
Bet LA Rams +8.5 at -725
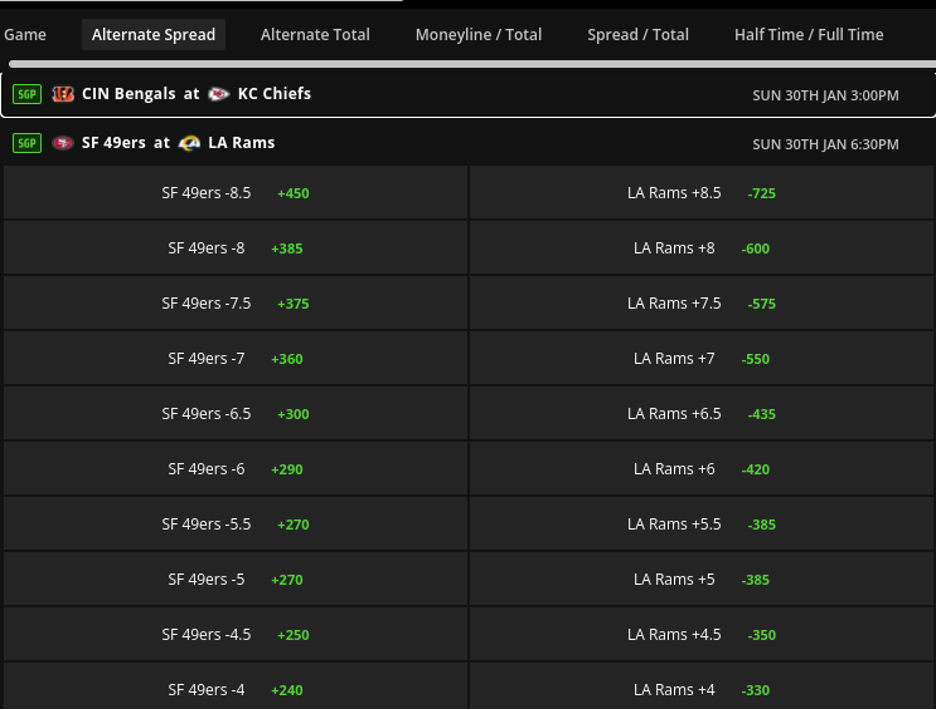tap(702, 193)
